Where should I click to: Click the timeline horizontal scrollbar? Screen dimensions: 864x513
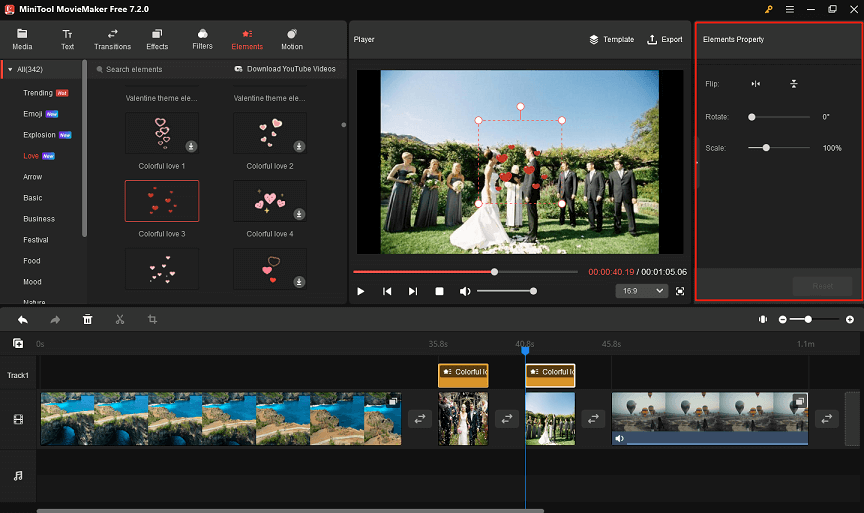point(290,511)
